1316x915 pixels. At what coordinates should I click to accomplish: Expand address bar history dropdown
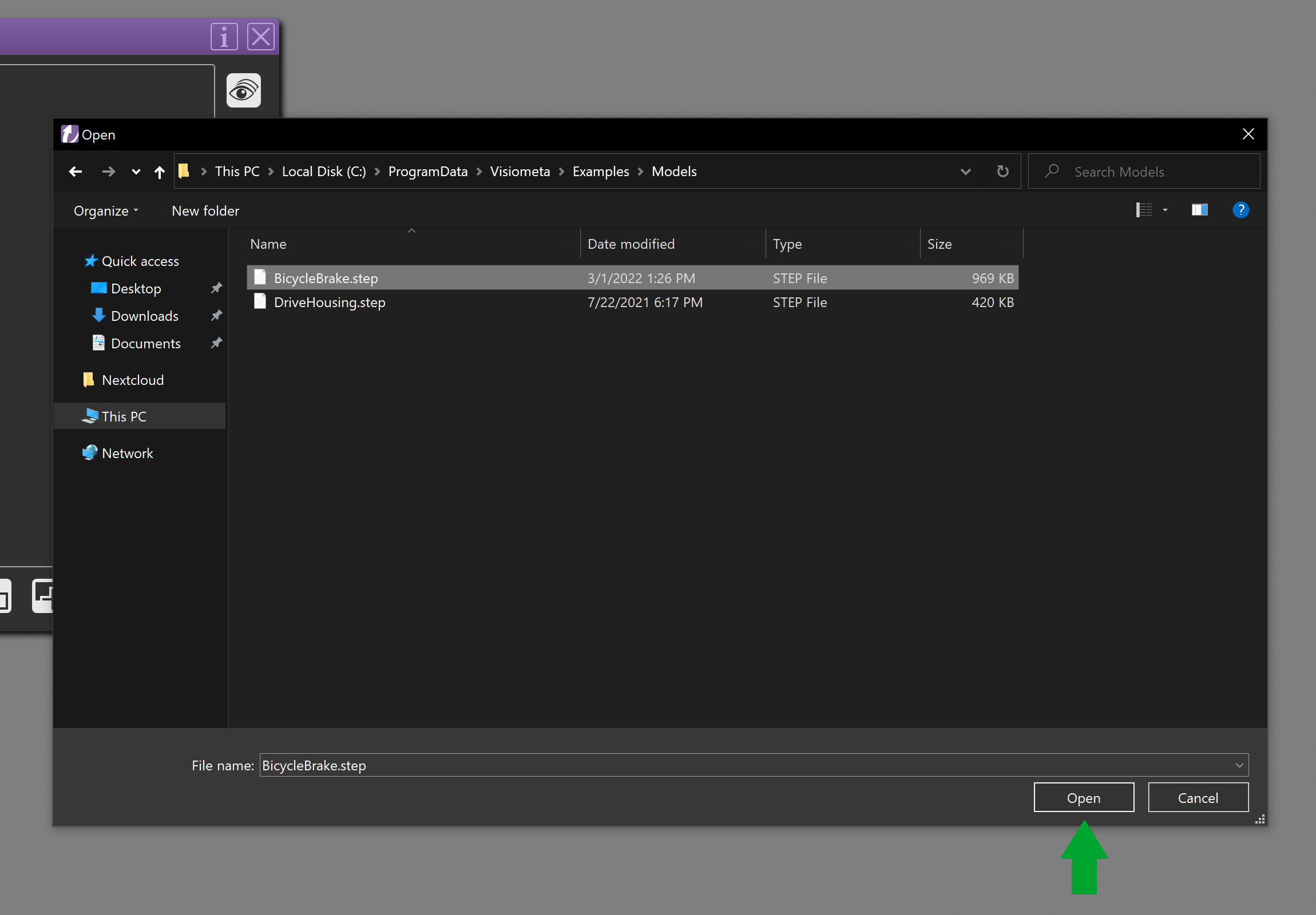(x=966, y=172)
